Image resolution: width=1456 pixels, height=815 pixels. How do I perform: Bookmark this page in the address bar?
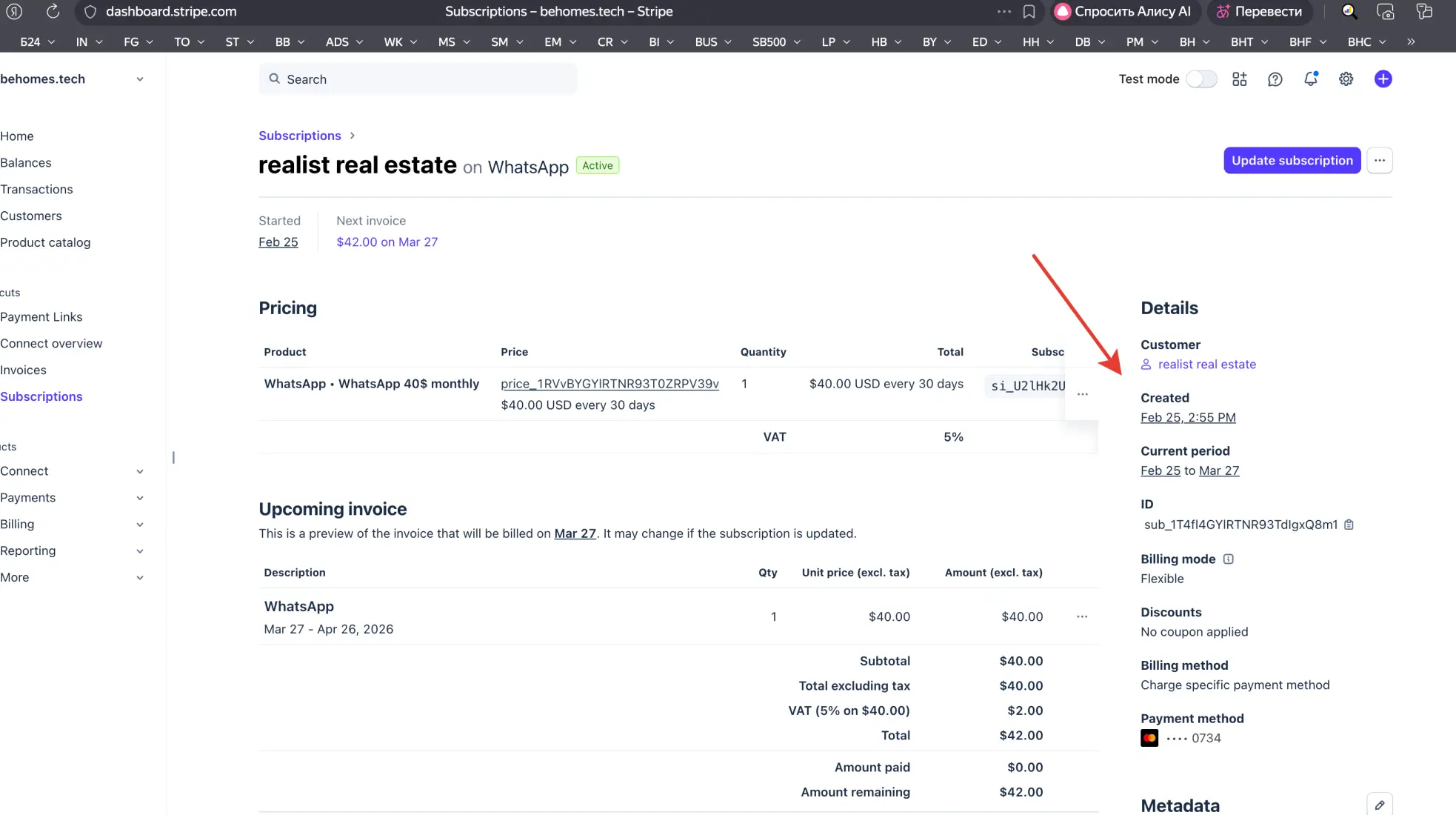[1029, 12]
